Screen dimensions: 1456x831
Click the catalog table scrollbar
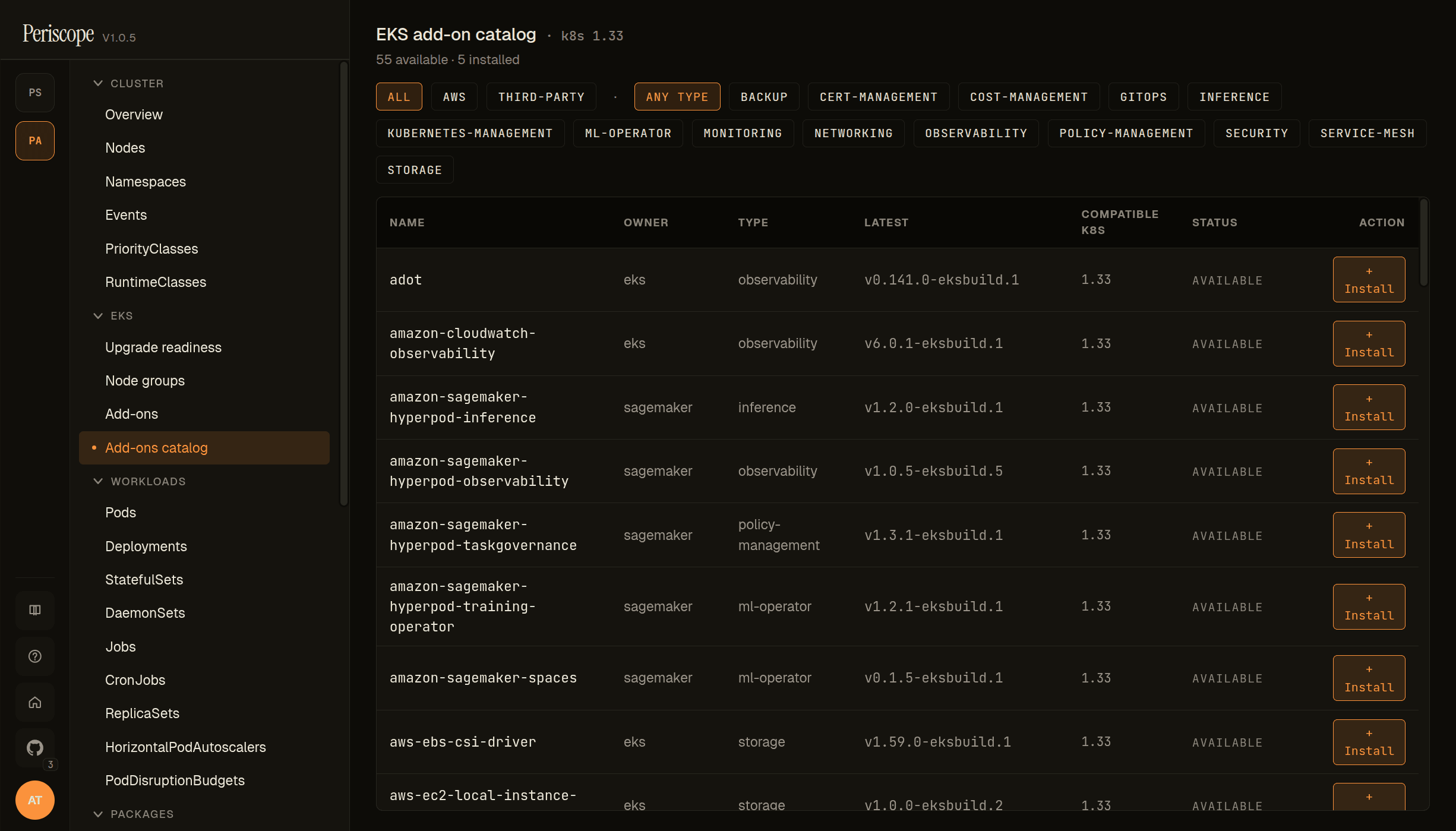(1423, 244)
